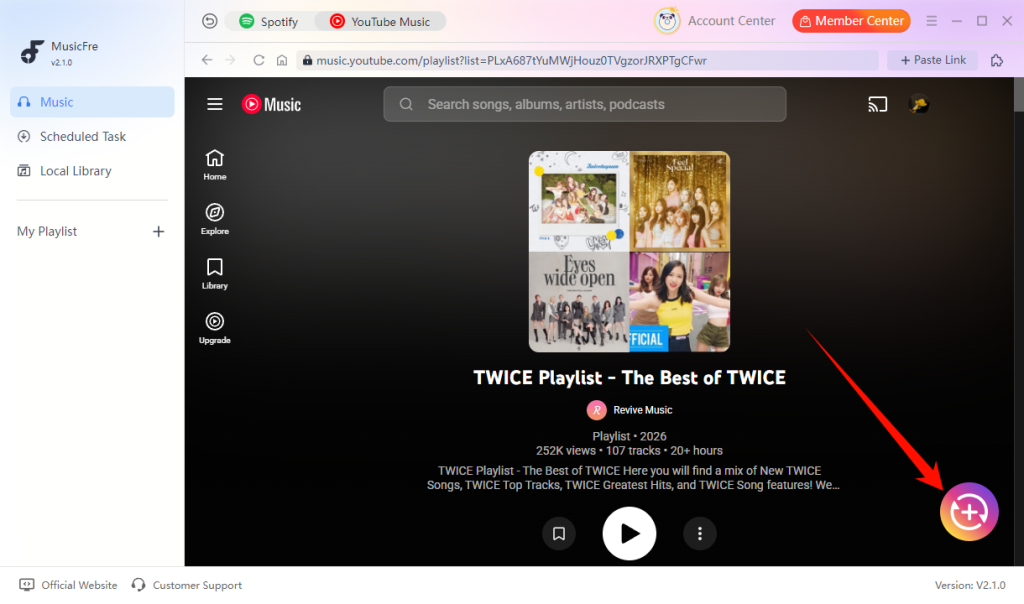Open Customer Support link

point(187,585)
